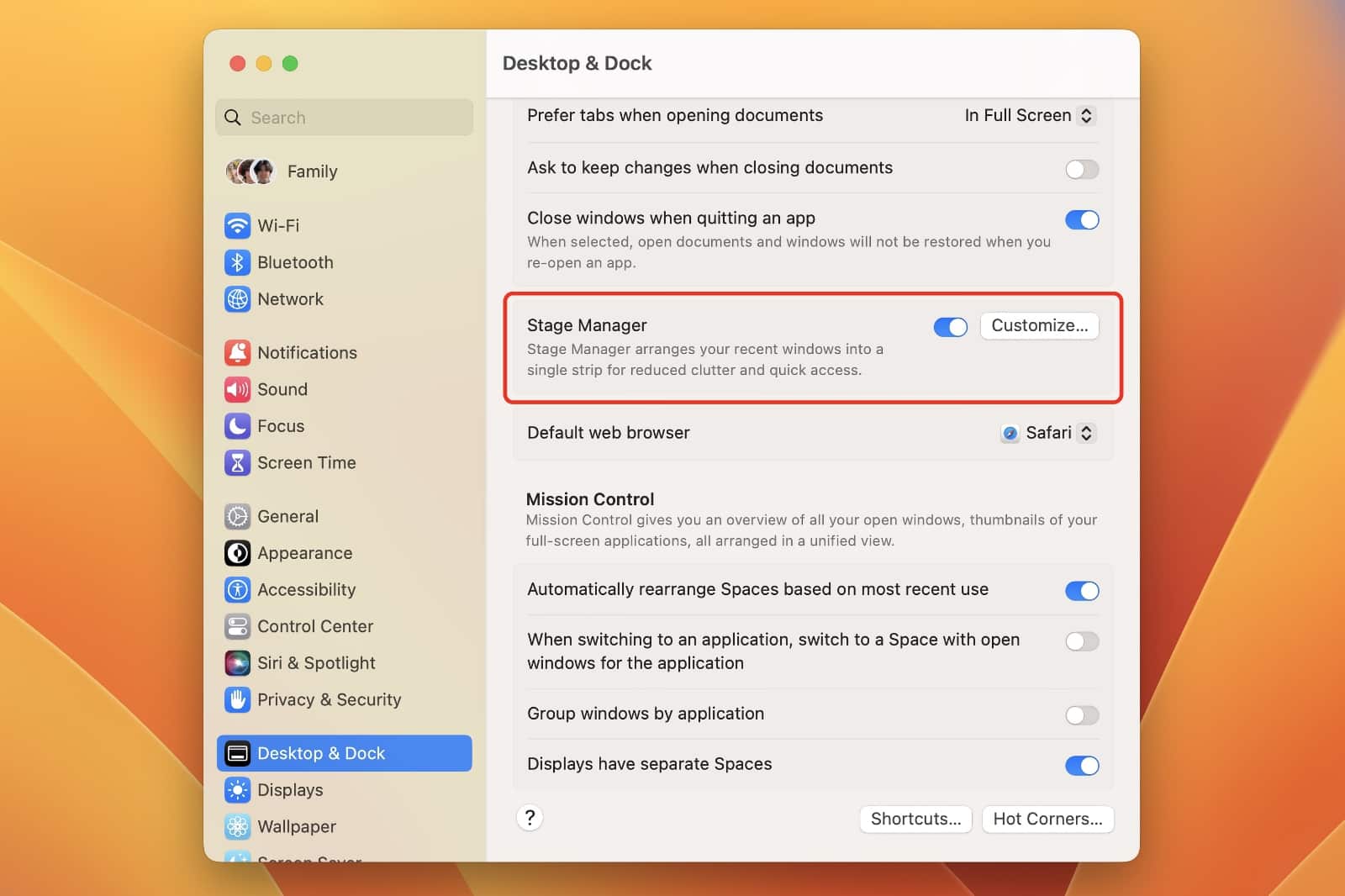Enable Ask to keep changes when closing documents

pyautogui.click(x=1082, y=169)
